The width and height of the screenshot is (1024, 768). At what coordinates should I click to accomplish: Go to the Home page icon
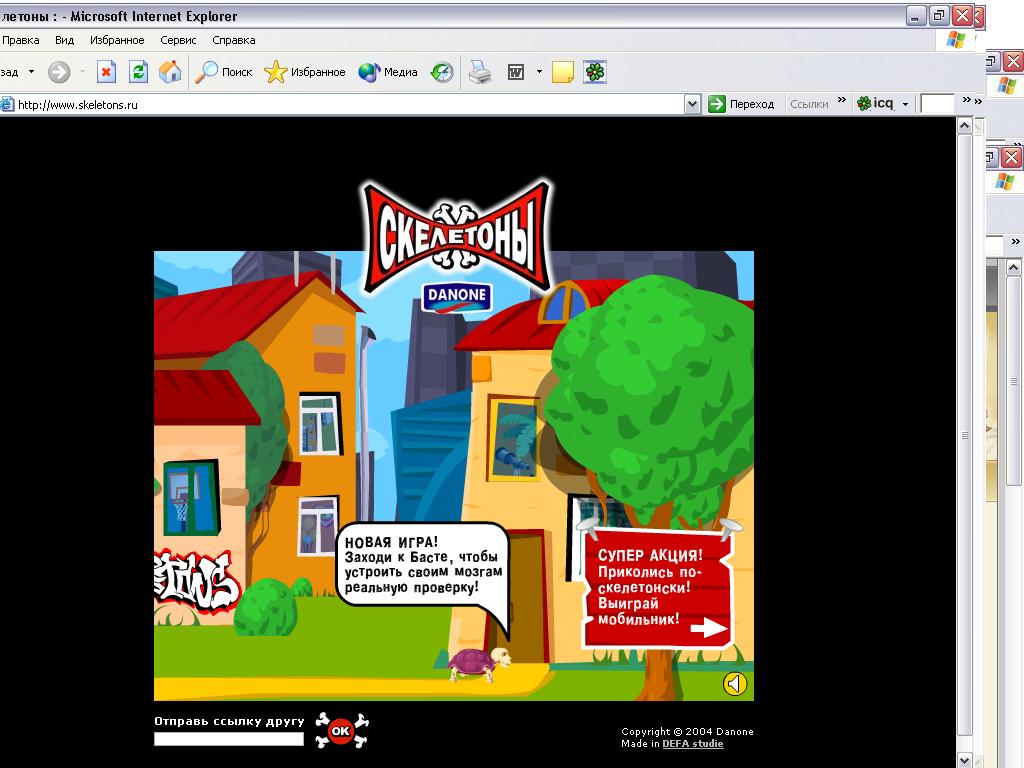pos(170,72)
